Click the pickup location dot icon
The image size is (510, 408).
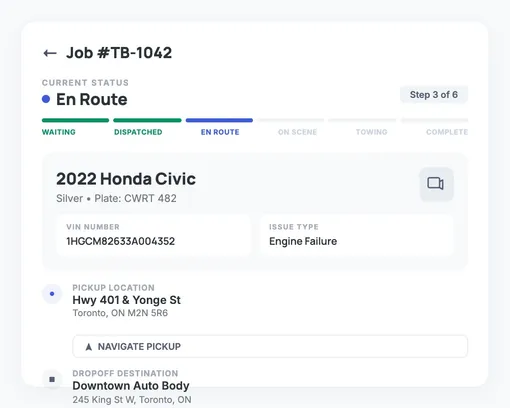[52, 294]
